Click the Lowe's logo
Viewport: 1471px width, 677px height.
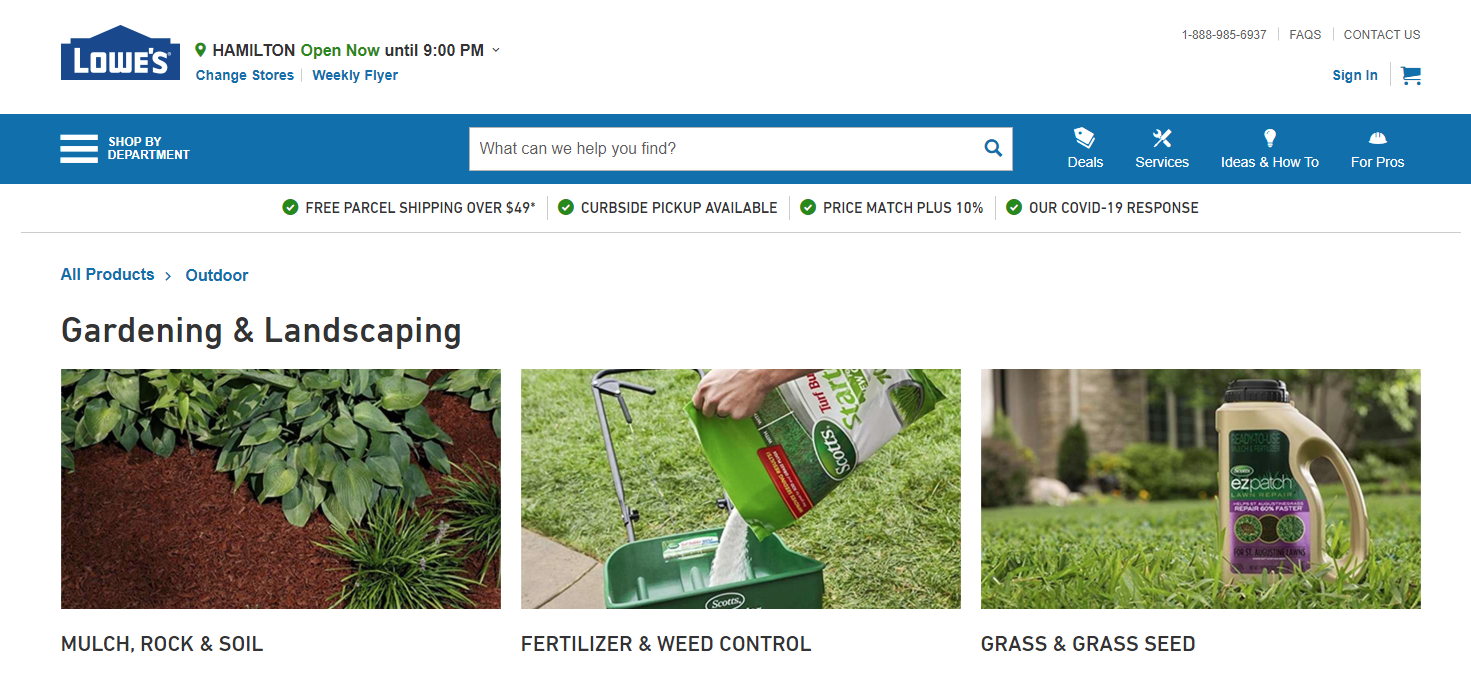point(120,53)
